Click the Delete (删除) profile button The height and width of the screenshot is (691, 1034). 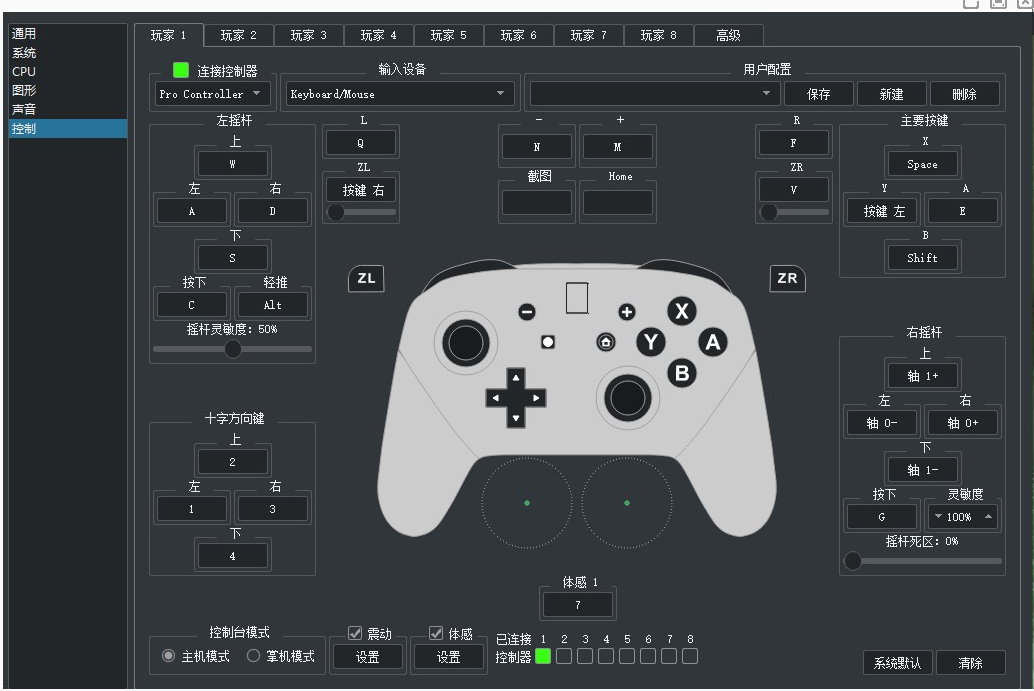click(965, 94)
